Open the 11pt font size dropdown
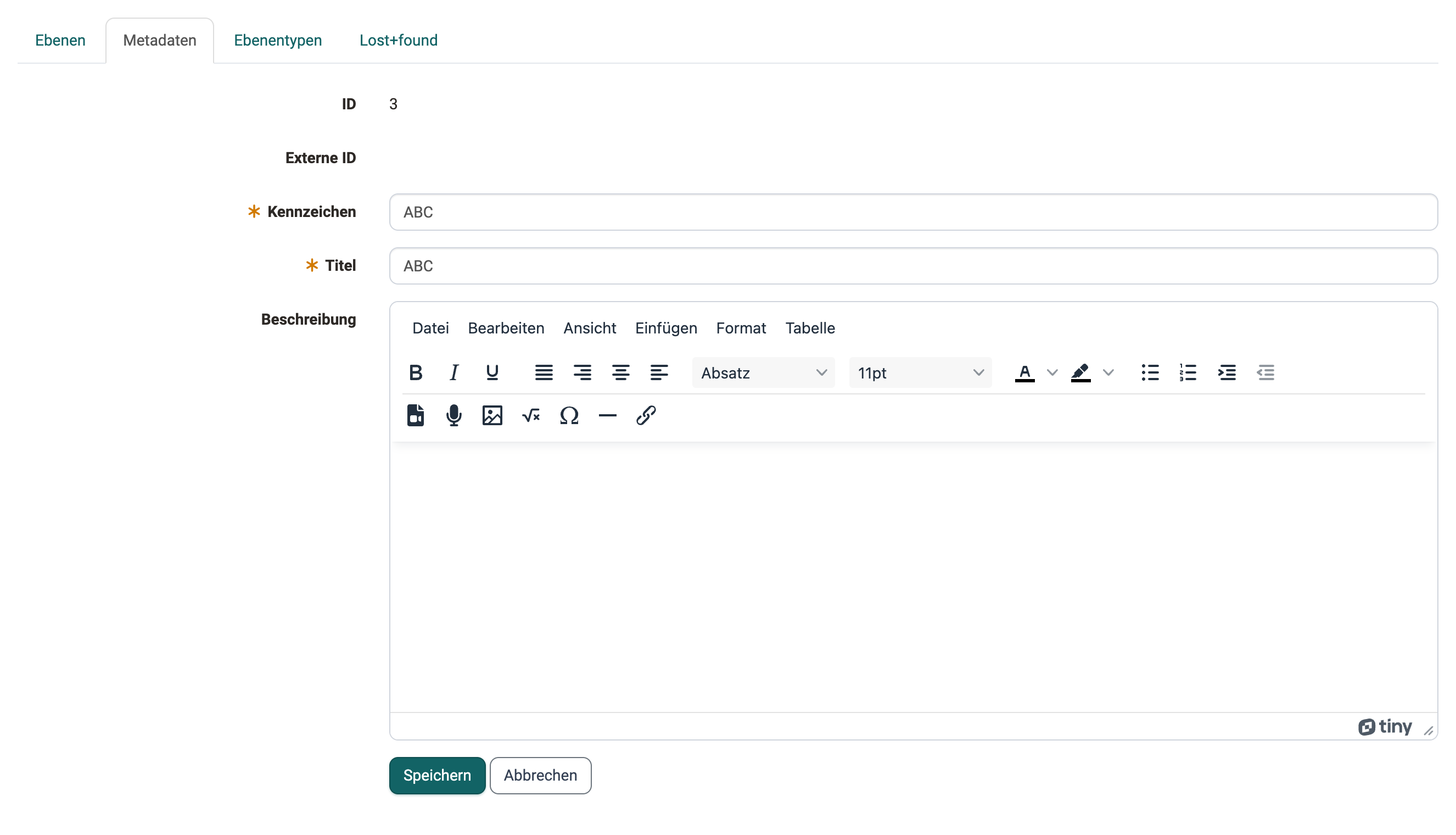 pos(920,373)
